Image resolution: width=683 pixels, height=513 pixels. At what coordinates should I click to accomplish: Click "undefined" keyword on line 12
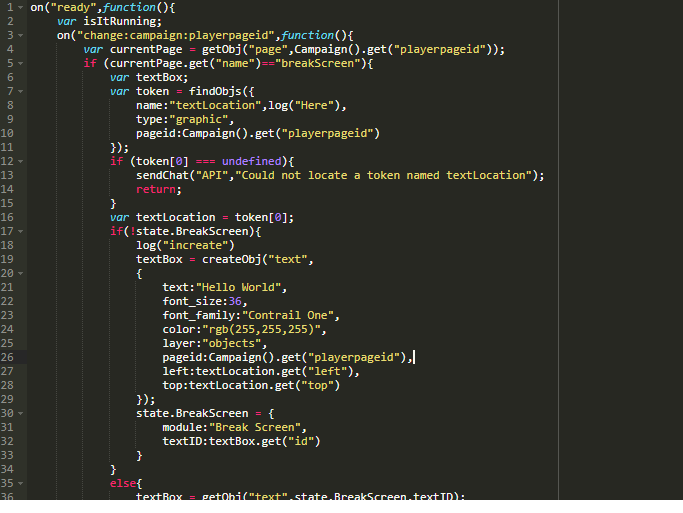[252, 161]
